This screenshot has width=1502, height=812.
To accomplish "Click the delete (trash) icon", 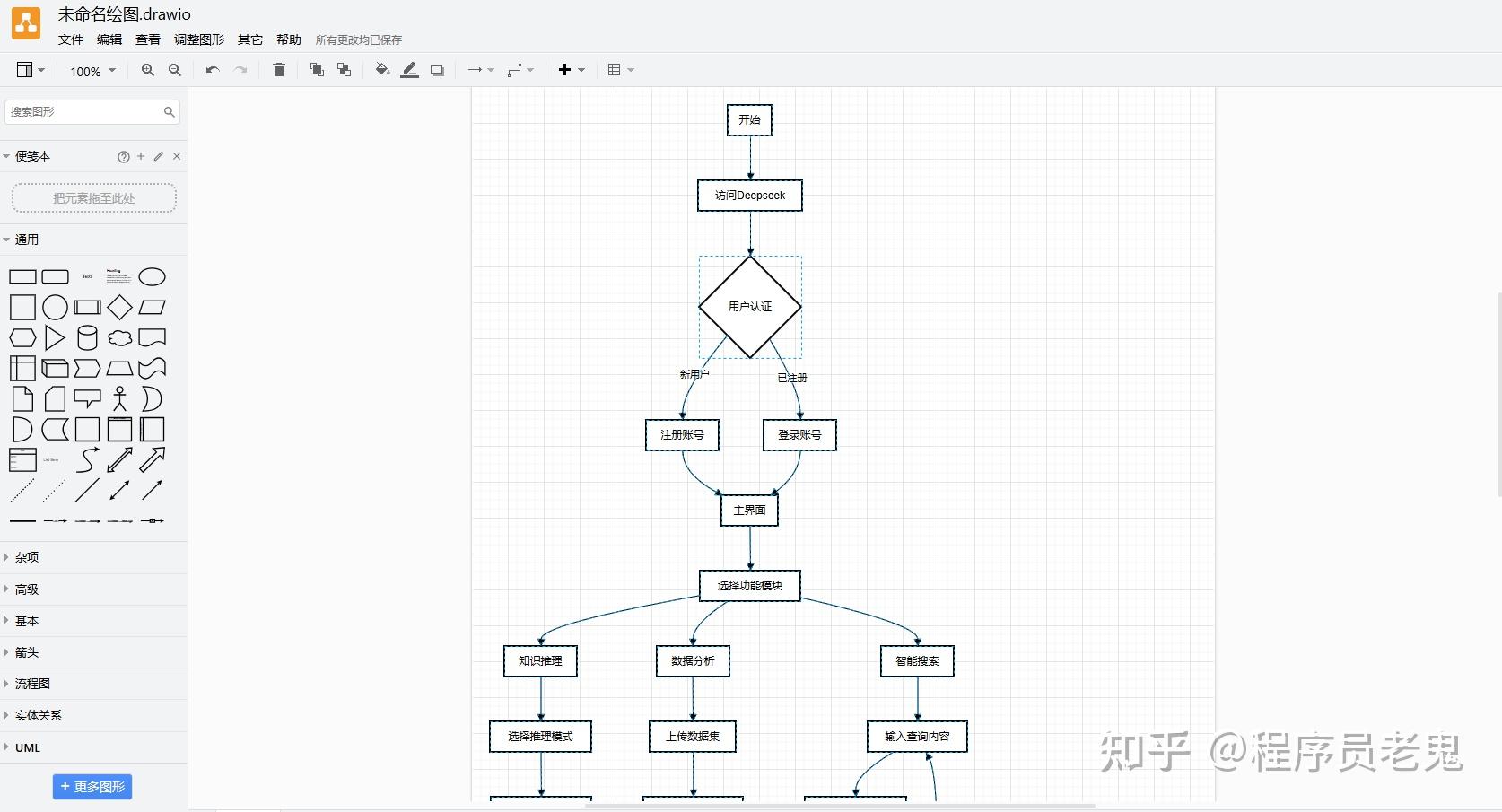I will coord(278,70).
